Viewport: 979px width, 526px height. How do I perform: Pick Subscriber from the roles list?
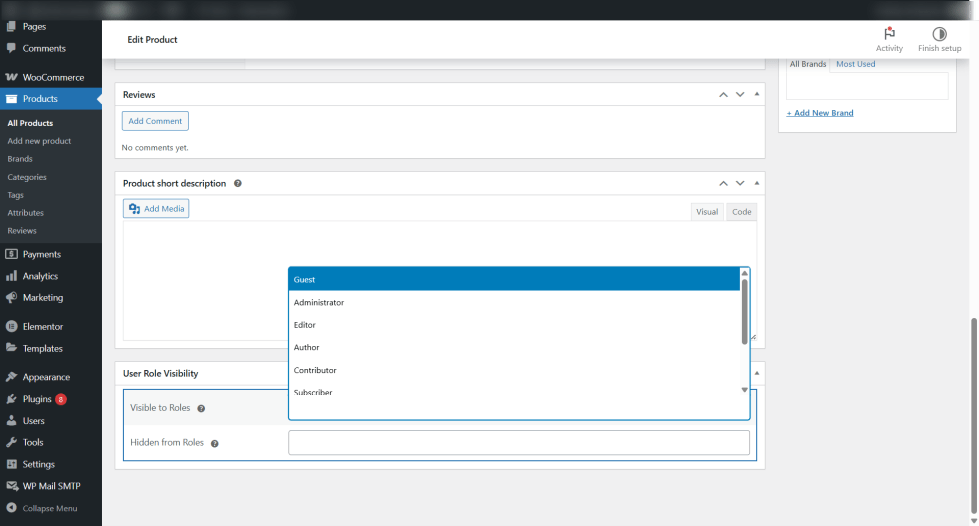[514, 391]
